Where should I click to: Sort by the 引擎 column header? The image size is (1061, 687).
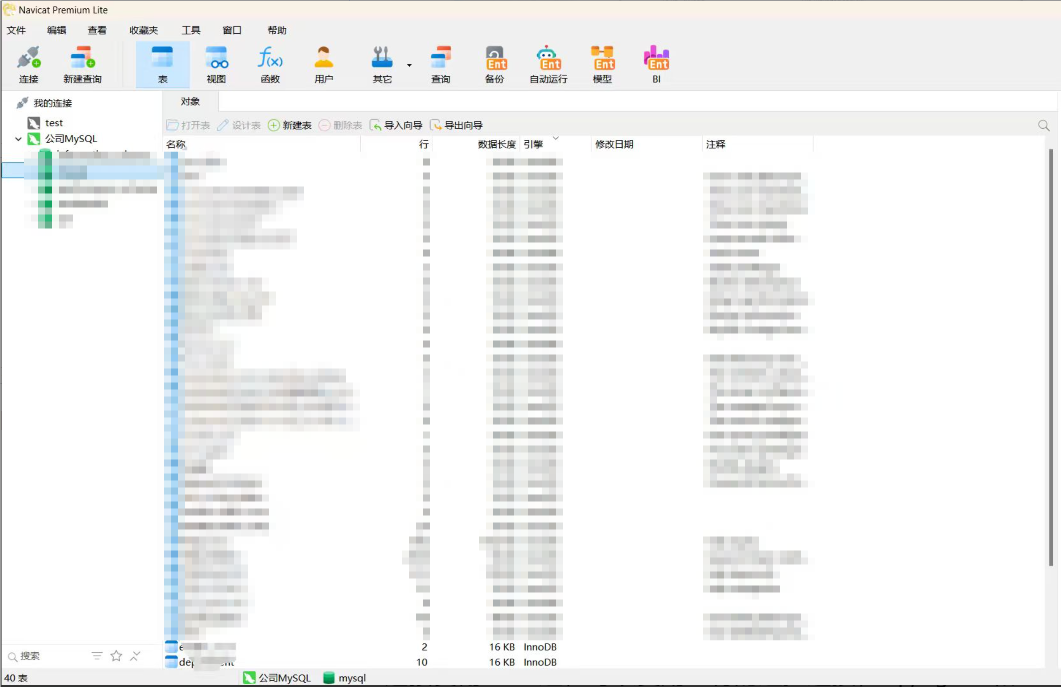pyautogui.click(x=555, y=144)
